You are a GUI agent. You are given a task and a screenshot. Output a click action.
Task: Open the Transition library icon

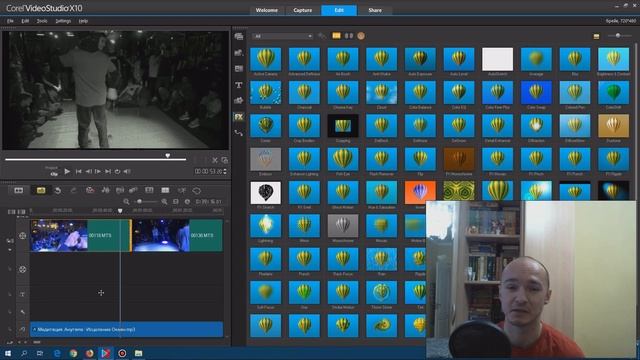239,69
